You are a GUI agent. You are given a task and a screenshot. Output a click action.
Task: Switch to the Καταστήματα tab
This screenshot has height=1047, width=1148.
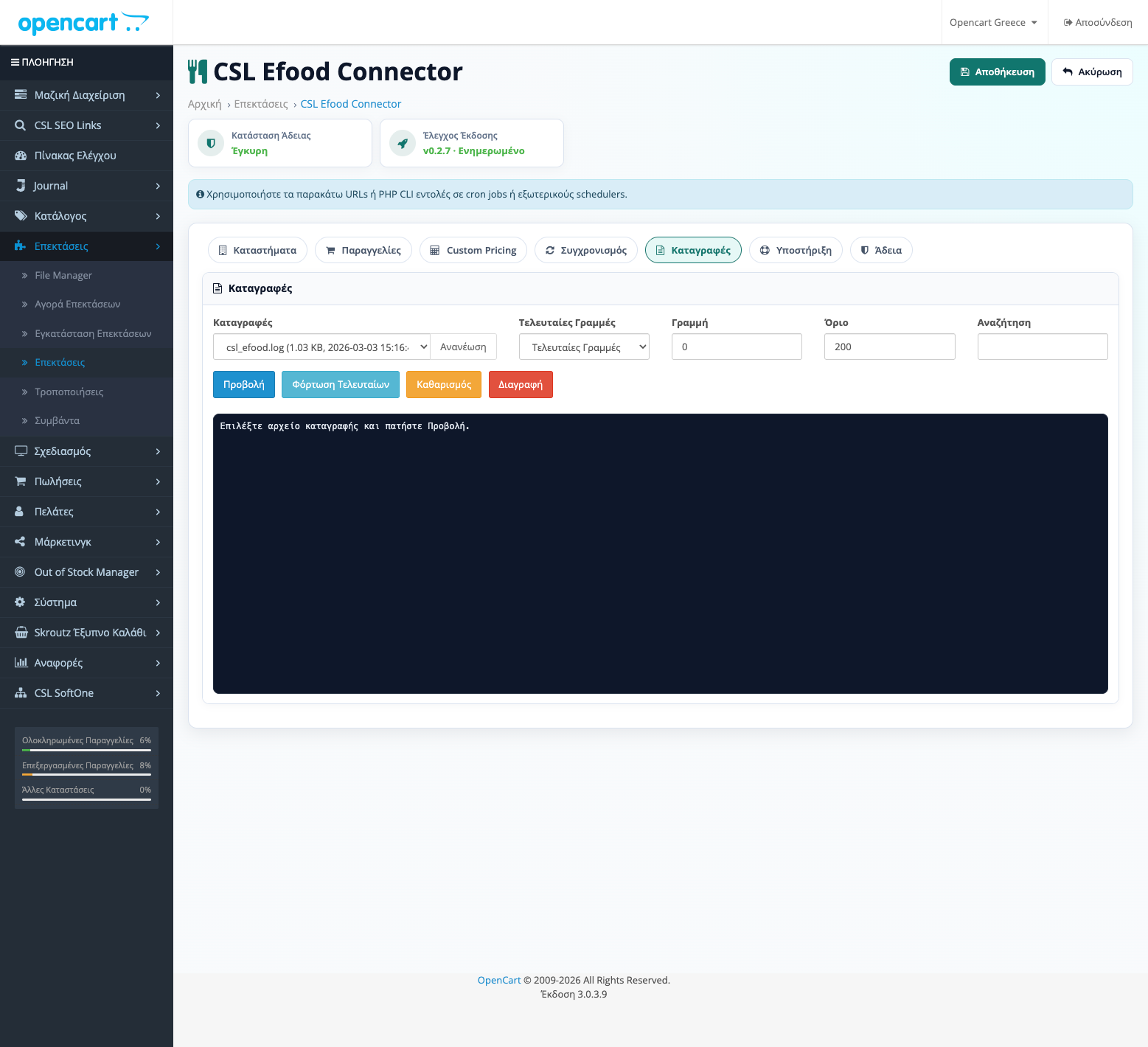click(257, 251)
